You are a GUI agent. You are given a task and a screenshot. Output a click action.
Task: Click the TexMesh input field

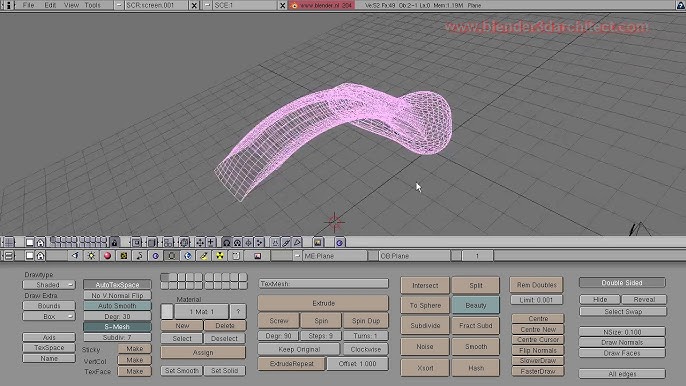pyautogui.click(x=323, y=284)
